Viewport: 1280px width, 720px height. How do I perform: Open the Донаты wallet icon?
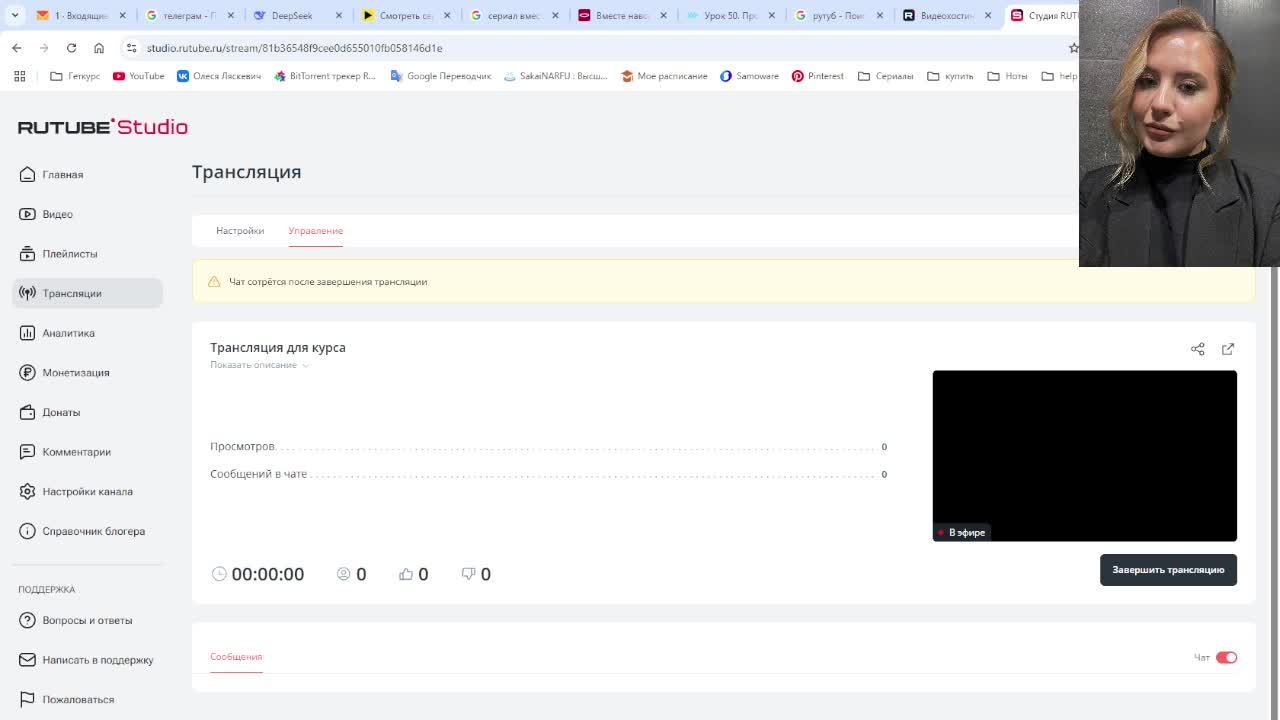click(27, 412)
